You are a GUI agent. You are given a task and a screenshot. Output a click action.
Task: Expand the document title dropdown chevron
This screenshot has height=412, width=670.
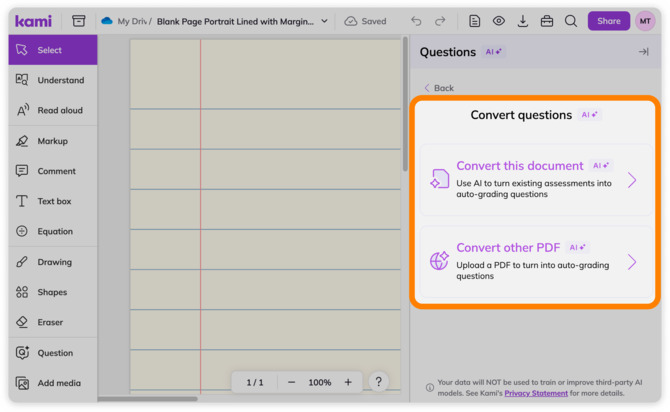324,21
